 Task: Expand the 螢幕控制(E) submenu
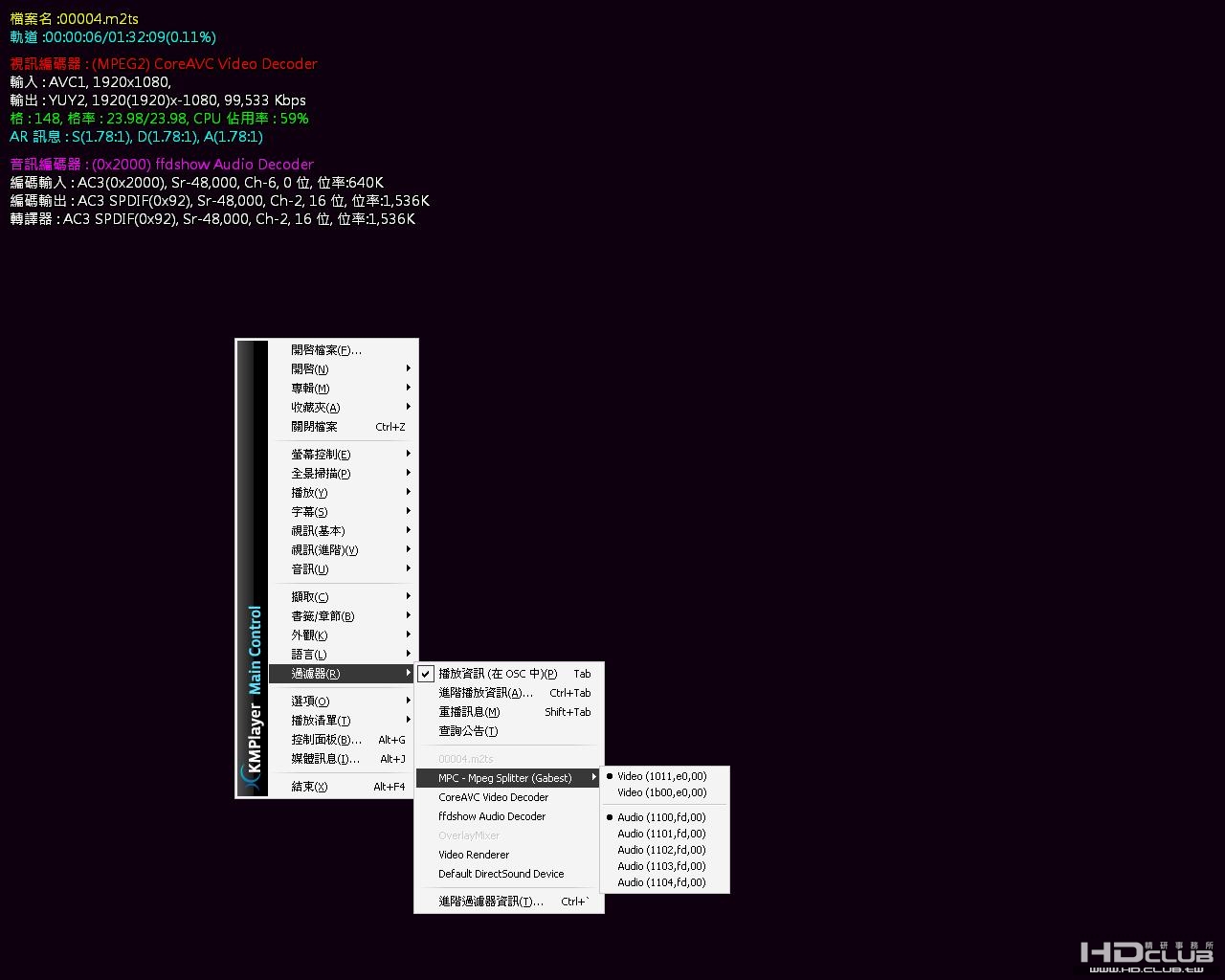coord(343,455)
